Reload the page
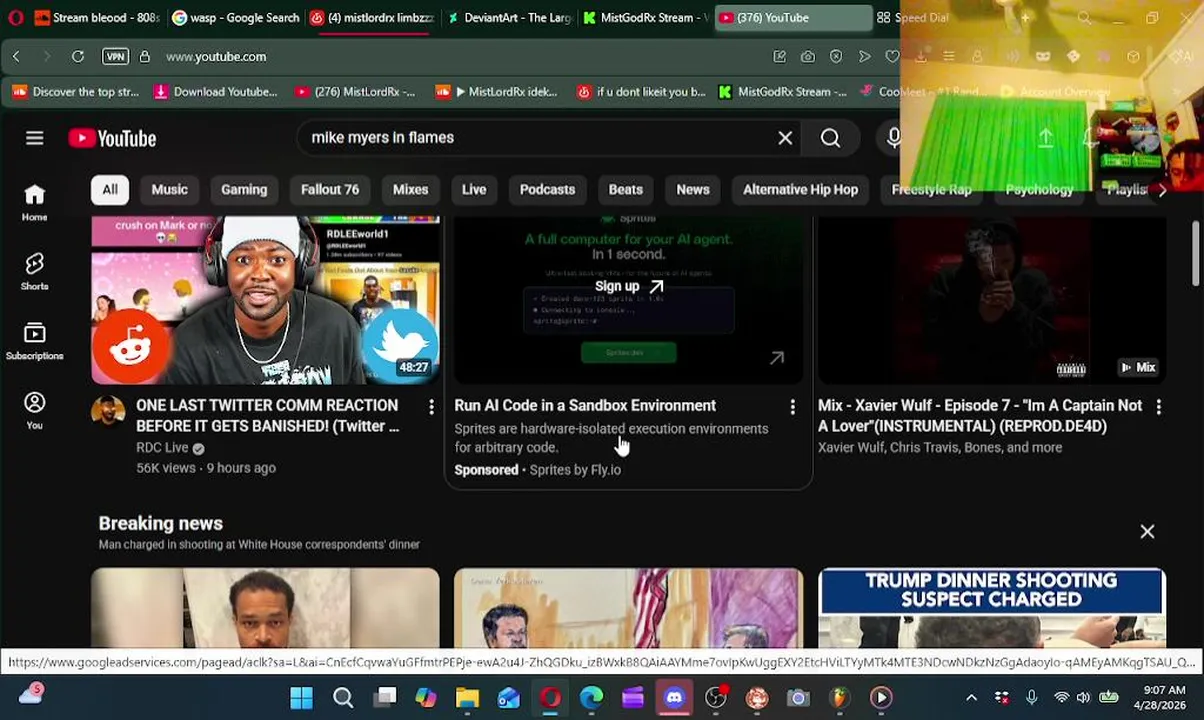 tap(77, 57)
